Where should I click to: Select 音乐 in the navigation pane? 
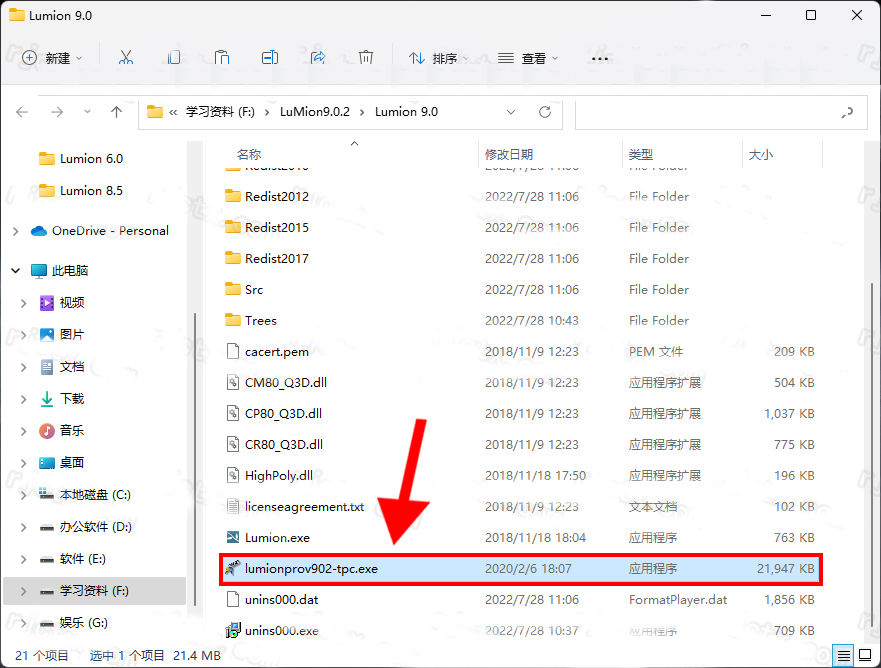72,431
